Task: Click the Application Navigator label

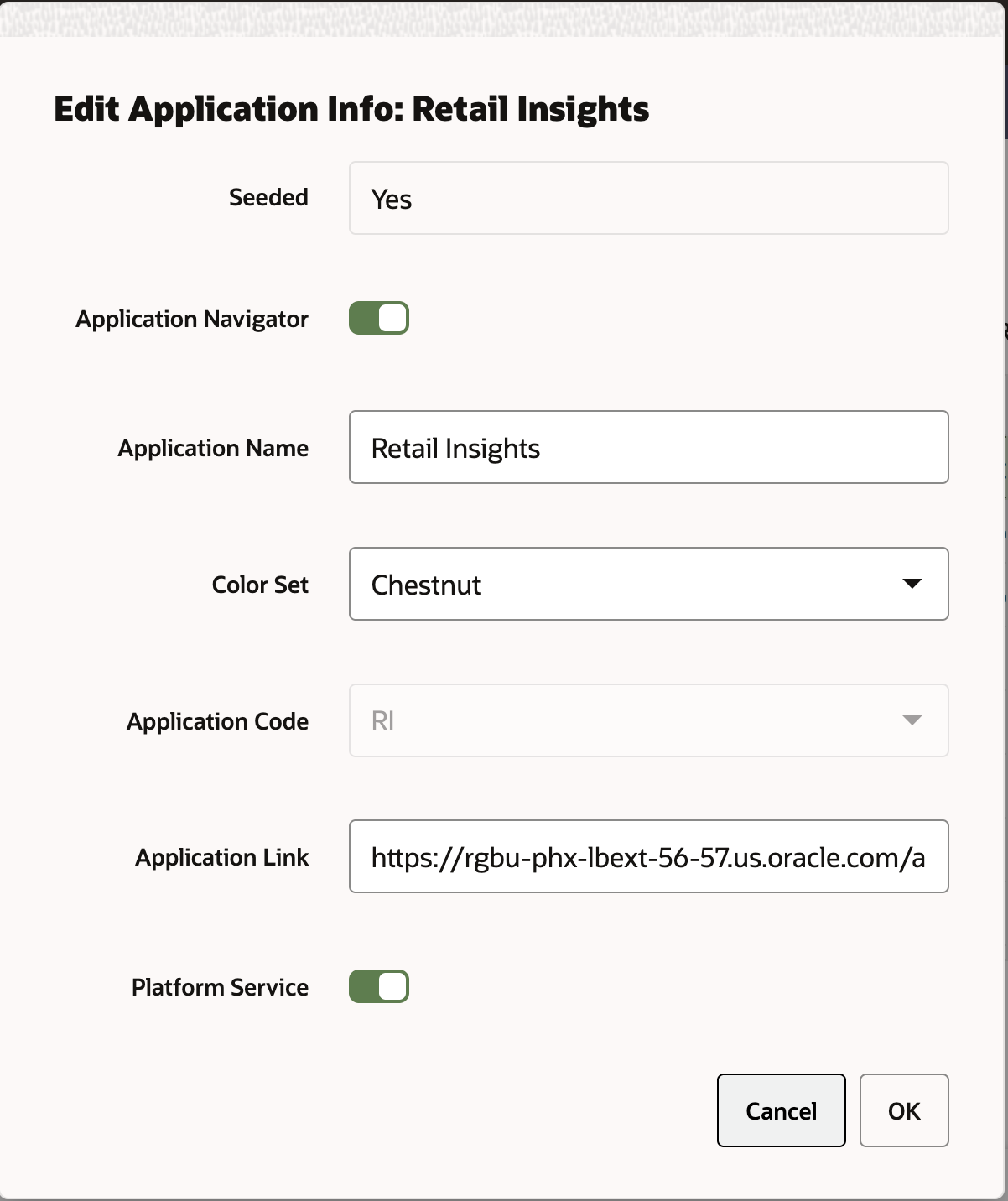Action: click(x=192, y=320)
